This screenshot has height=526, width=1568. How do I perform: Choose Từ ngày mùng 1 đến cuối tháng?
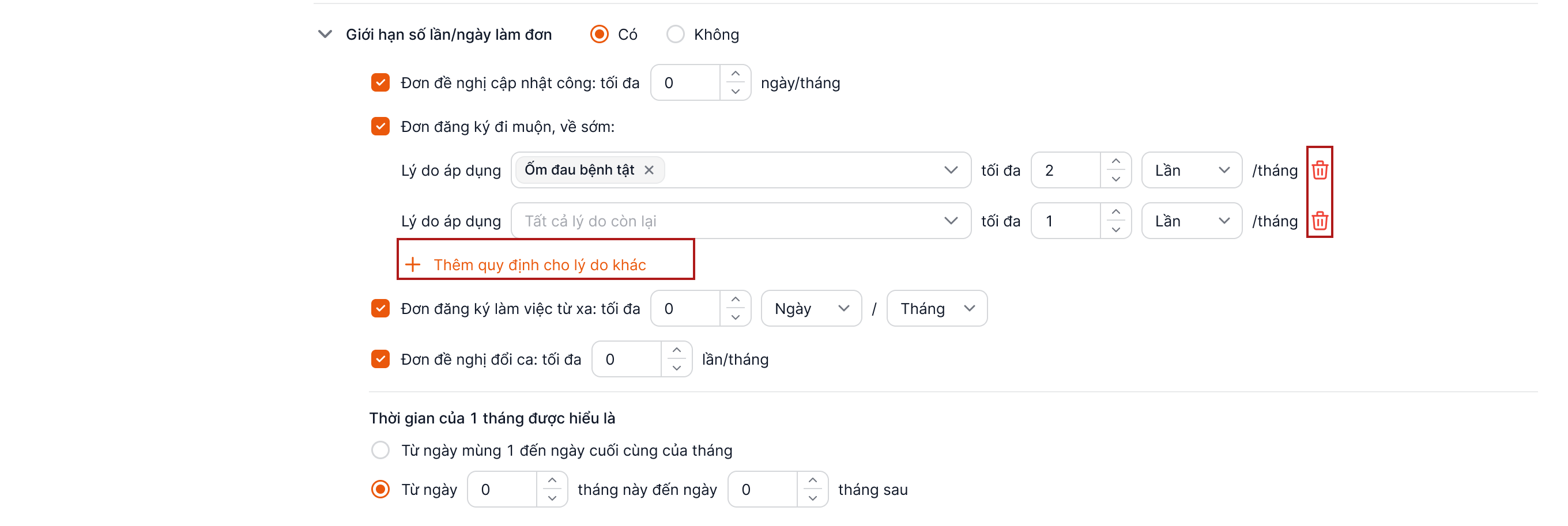380,450
